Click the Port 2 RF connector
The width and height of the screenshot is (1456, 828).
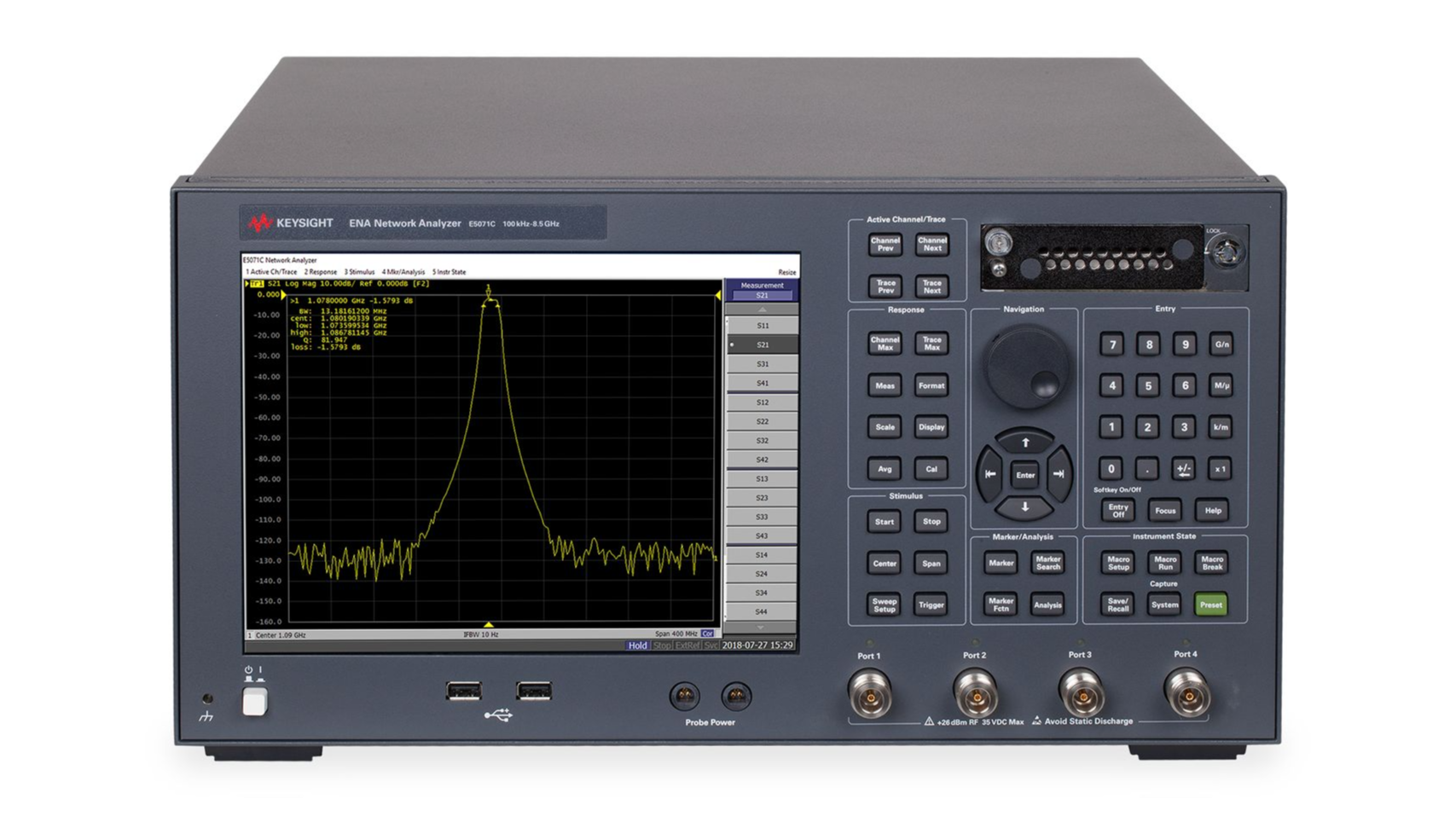tap(976, 692)
